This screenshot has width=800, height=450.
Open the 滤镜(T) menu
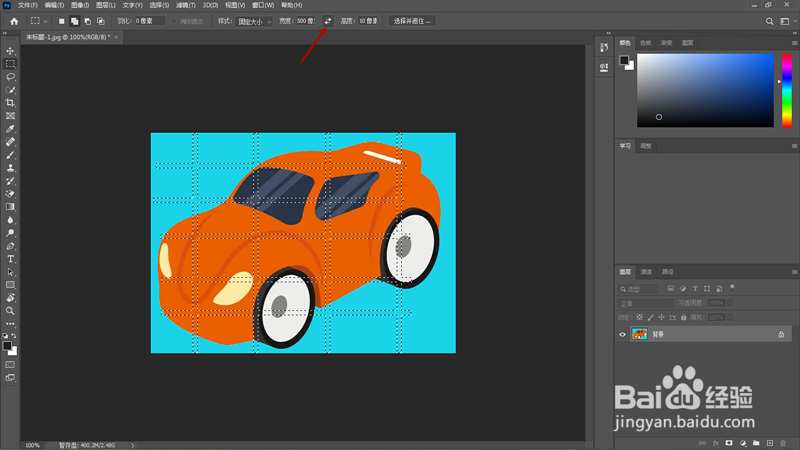click(184, 5)
